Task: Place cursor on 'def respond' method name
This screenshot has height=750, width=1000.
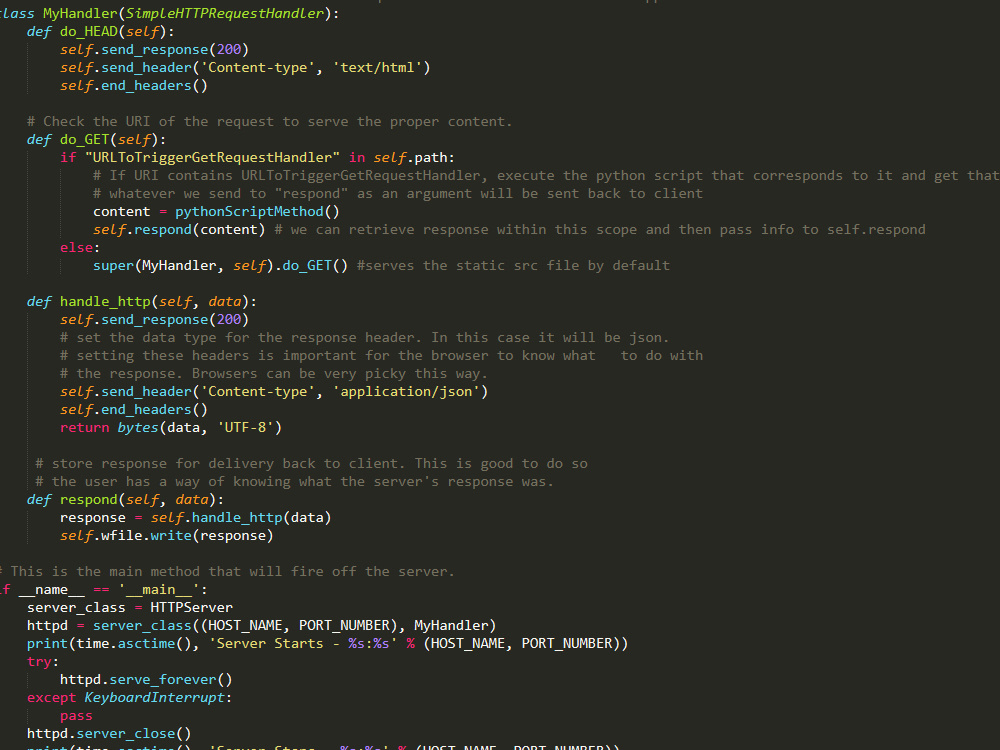Action: [x=89, y=500]
